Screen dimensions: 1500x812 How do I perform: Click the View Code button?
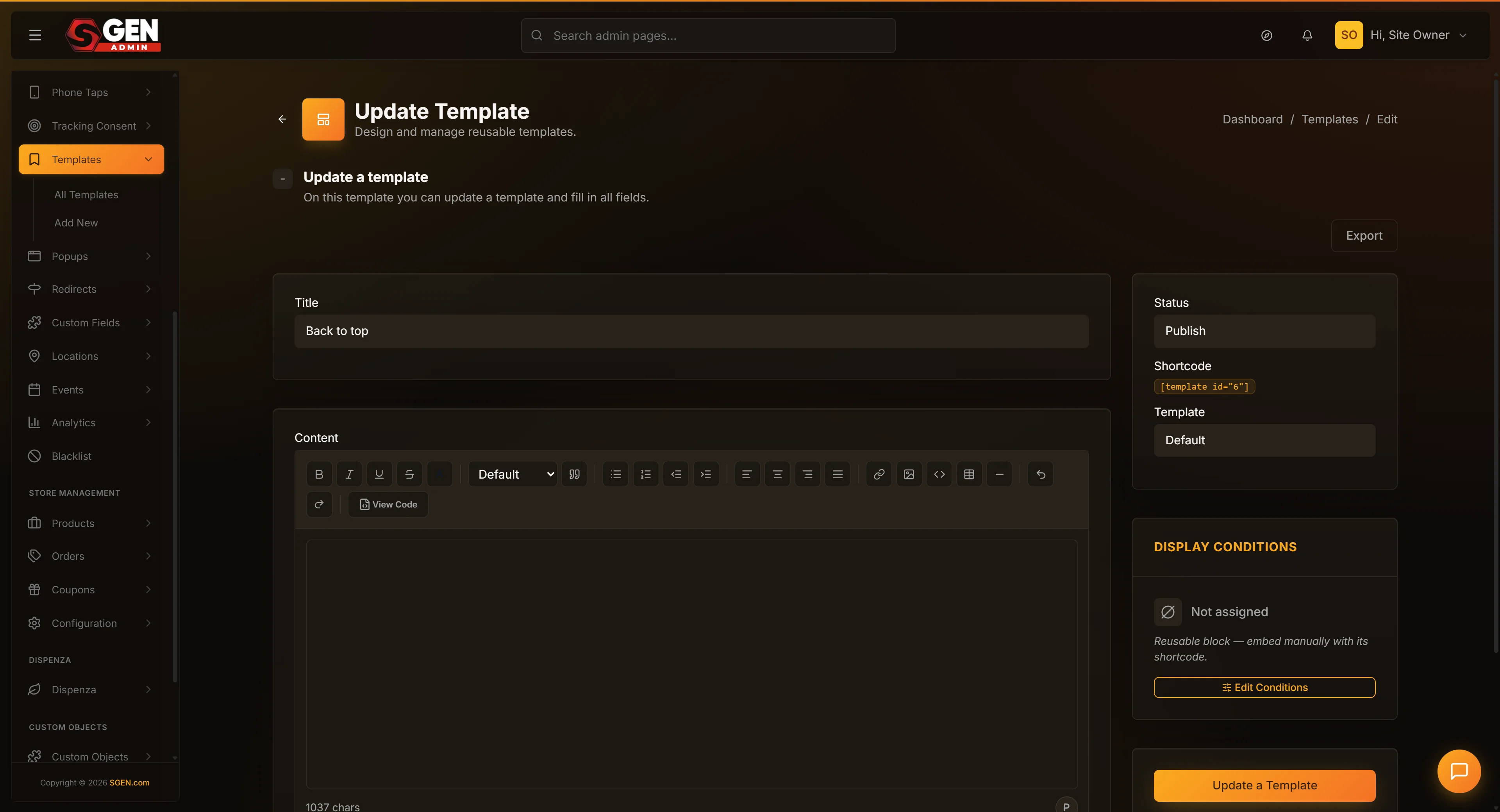click(388, 505)
